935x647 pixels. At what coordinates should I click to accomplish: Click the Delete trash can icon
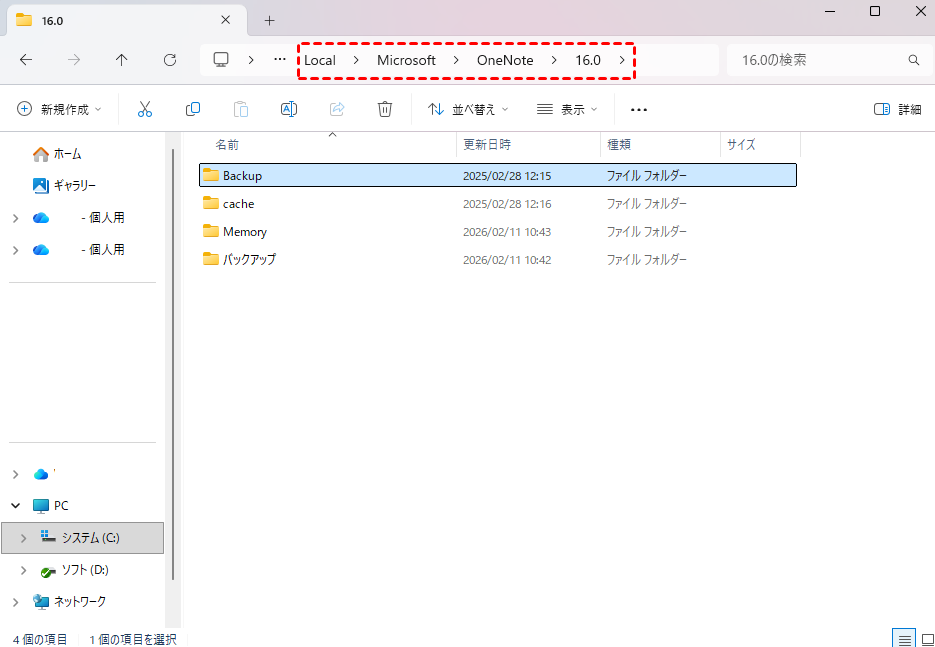point(385,109)
